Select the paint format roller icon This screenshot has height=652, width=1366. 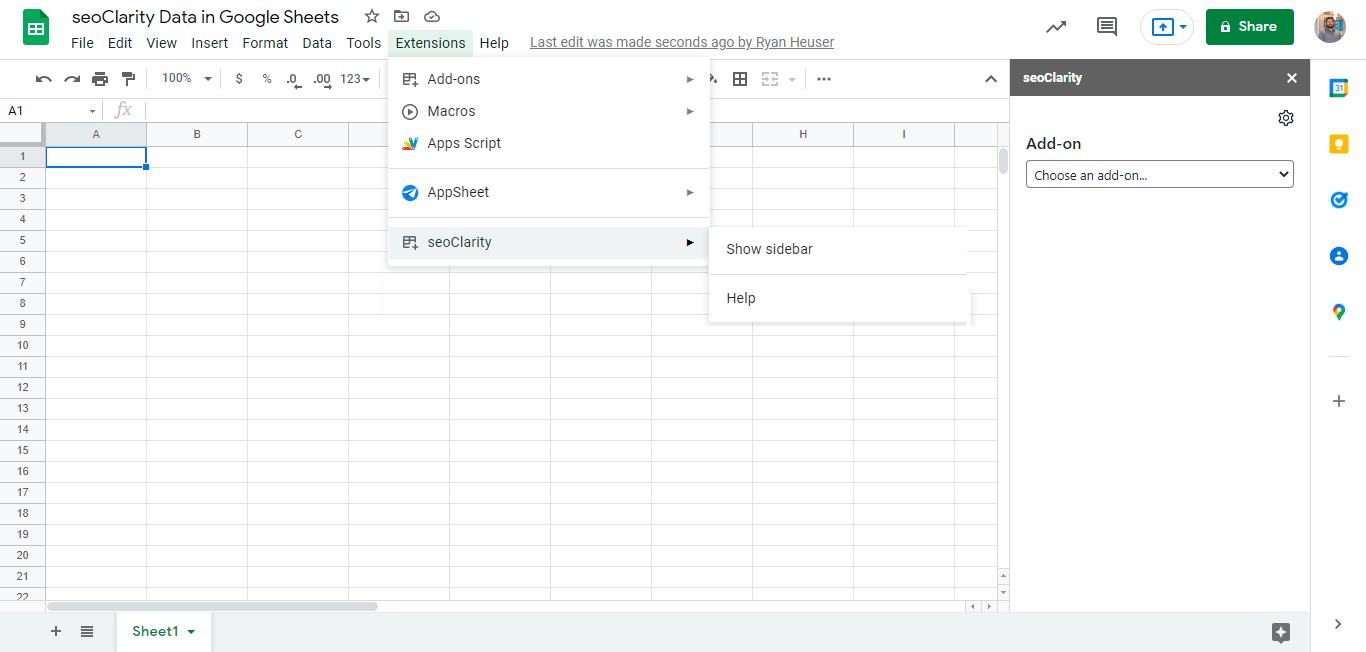click(x=128, y=79)
